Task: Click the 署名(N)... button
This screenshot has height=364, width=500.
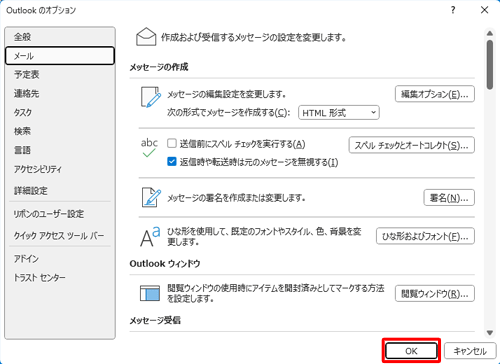Action: (449, 198)
